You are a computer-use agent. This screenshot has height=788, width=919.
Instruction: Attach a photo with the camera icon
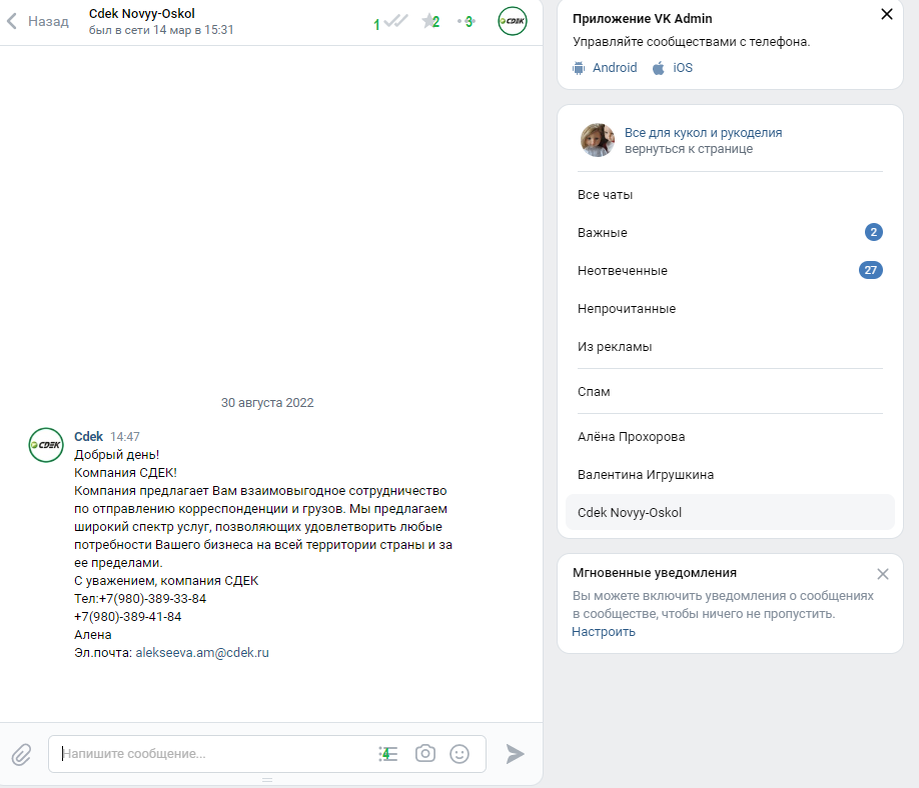point(425,754)
